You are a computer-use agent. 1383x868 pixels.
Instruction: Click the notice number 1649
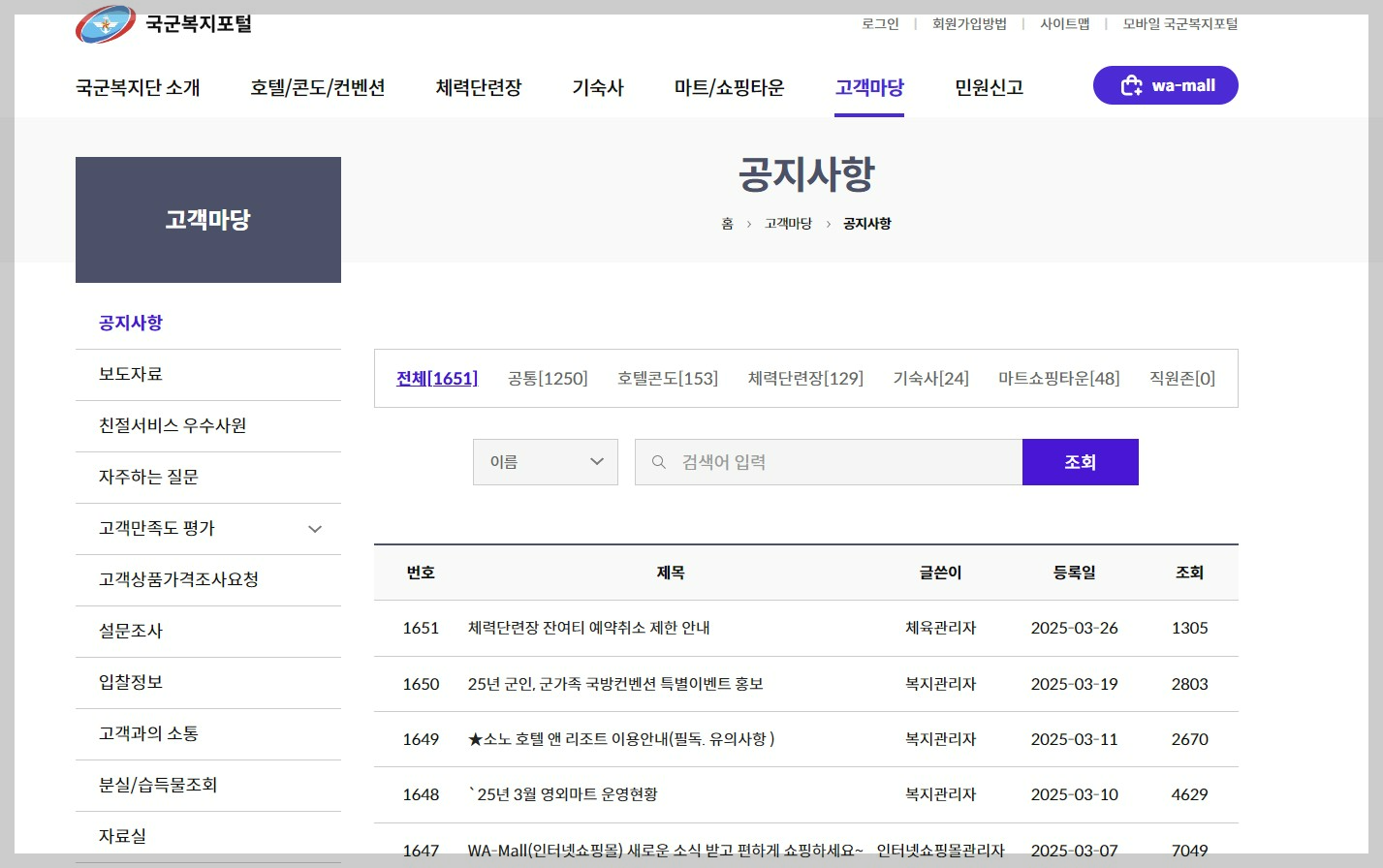pos(421,739)
